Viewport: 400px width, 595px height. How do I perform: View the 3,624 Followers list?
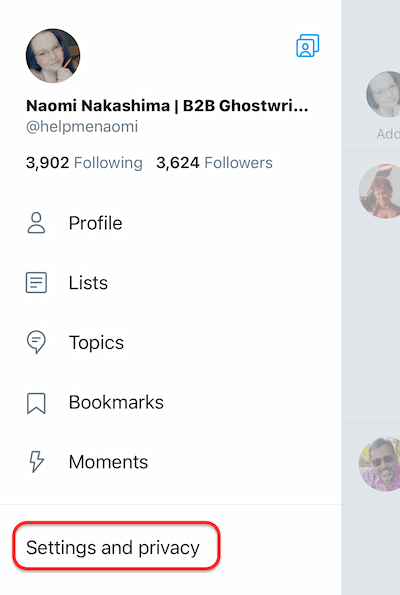pyautogui.click(x=214, y=163)
